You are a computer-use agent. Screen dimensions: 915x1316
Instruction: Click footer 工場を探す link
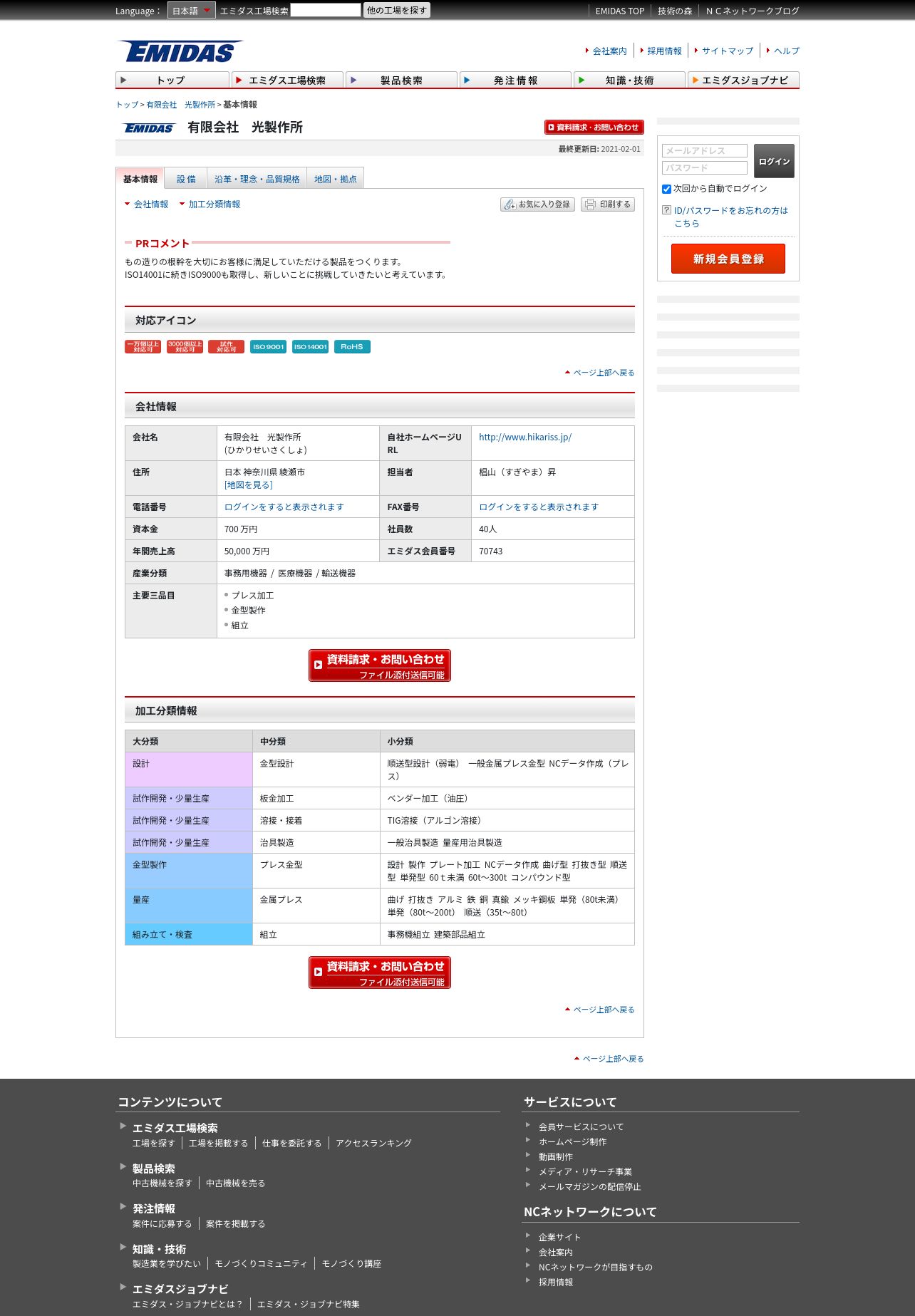pyautogui.click(x=153, y=1144)
